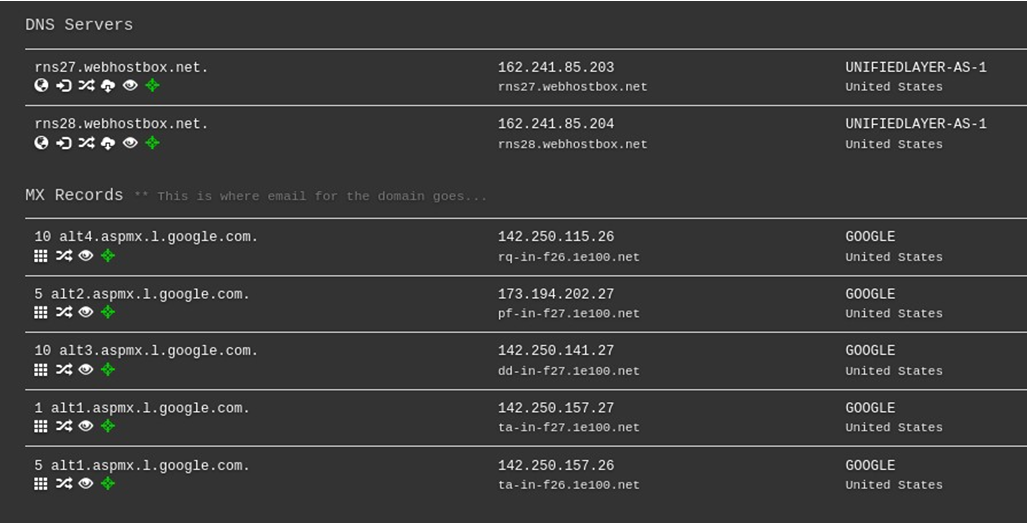
Task: Click the cloud download icon for rns28.webhostbox.net
Action: [108, 143]
